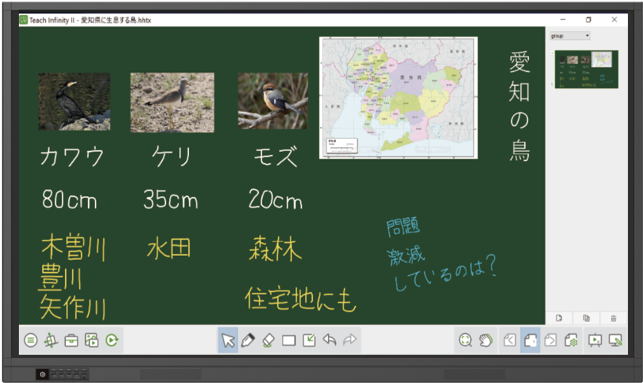643x383 pixels.
Task: Click the yellow text 矢作川
Action: point(73,307)
